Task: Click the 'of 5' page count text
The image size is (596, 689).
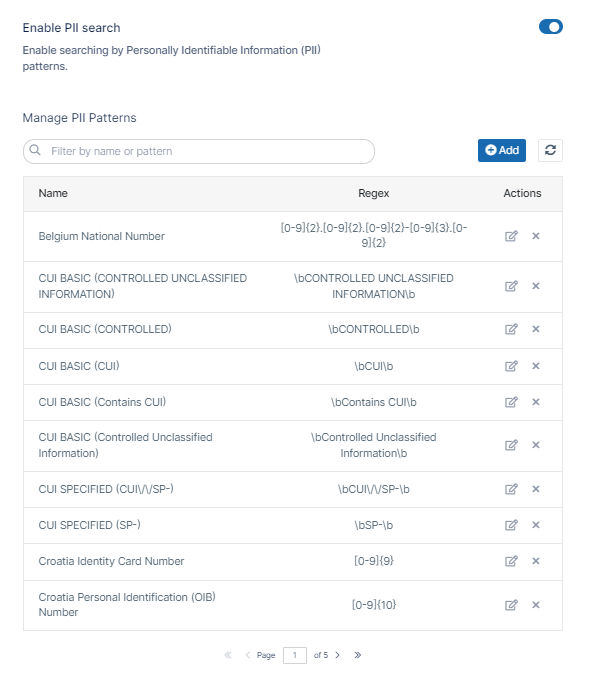Action: (x=321, y=655)
